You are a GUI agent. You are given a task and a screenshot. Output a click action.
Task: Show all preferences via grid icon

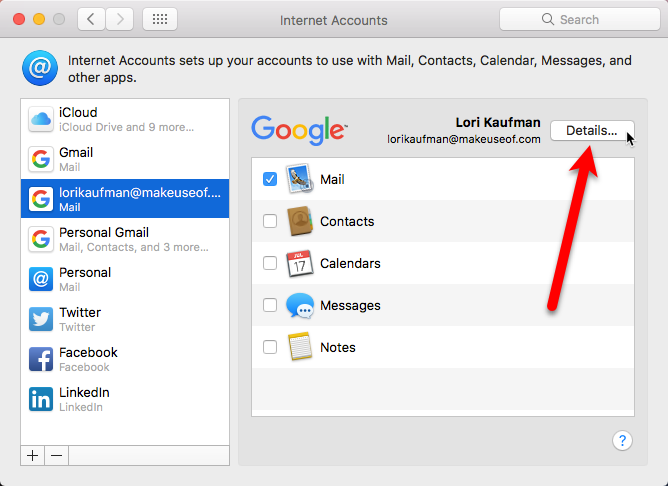click(x=160, y=19)
